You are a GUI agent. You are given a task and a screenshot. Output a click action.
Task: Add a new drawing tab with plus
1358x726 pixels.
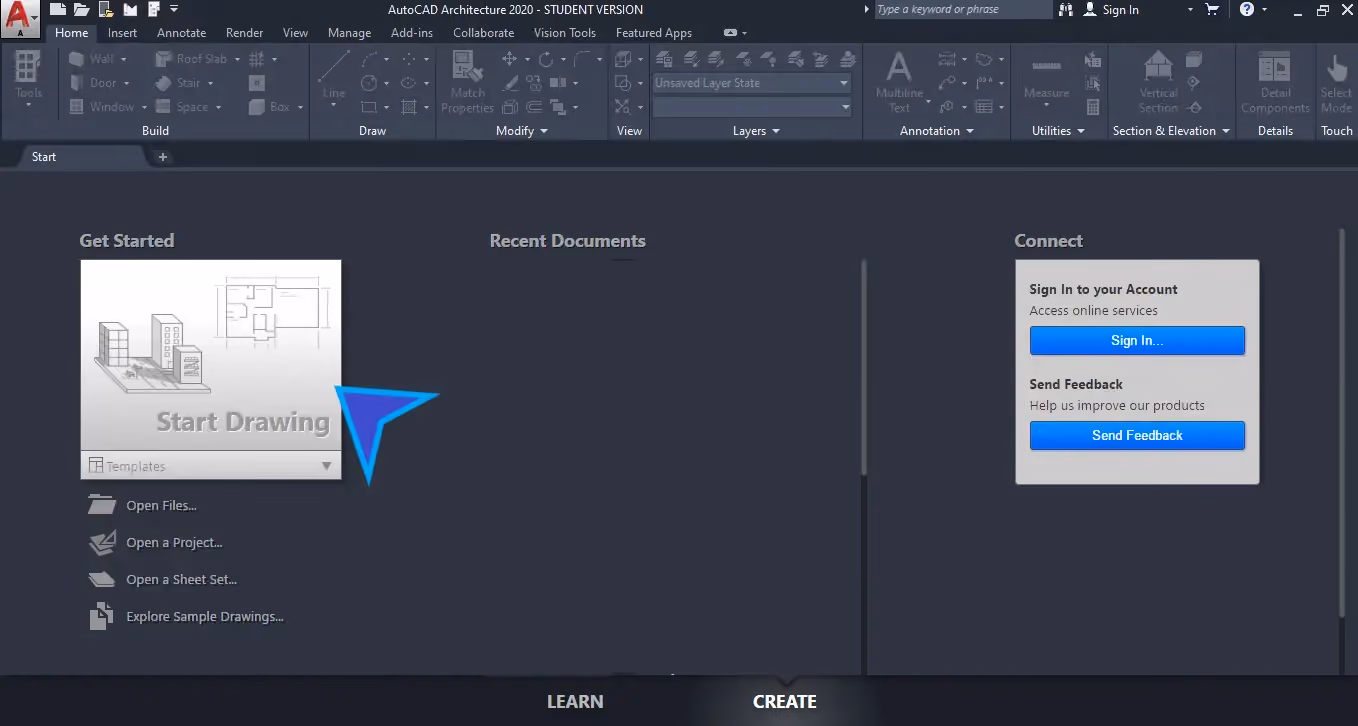click(162, 157)
